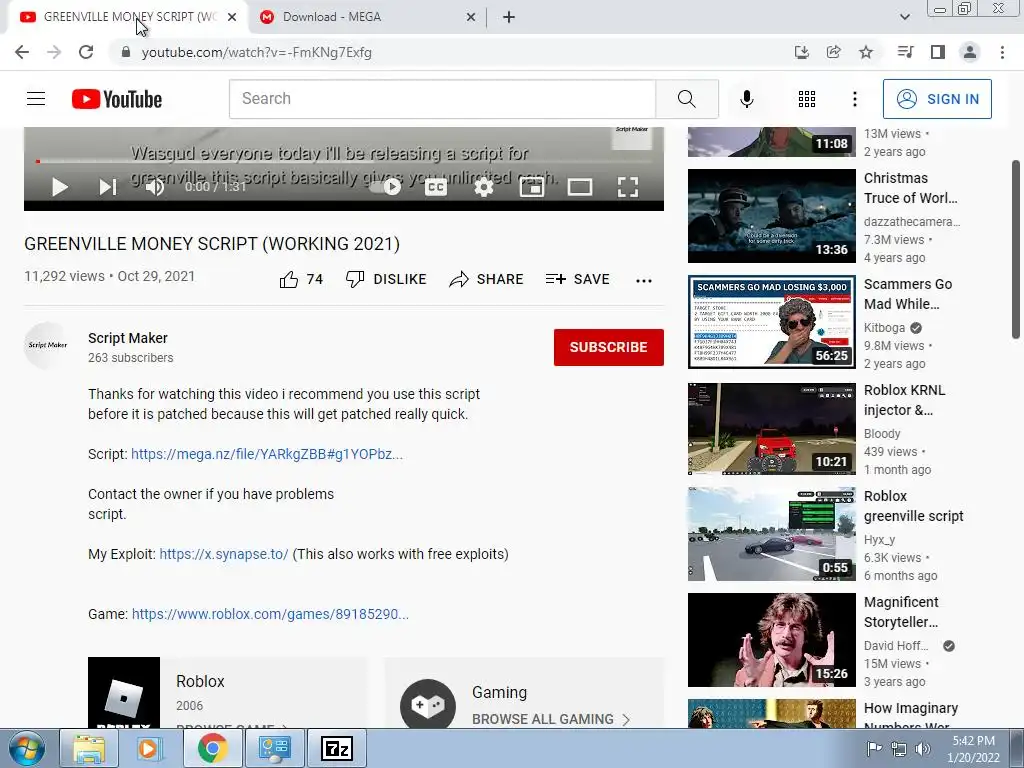Viewport: 1024px width, 768px height.
Task: Open more actions ellipsis below video
Action: (644, 280)
